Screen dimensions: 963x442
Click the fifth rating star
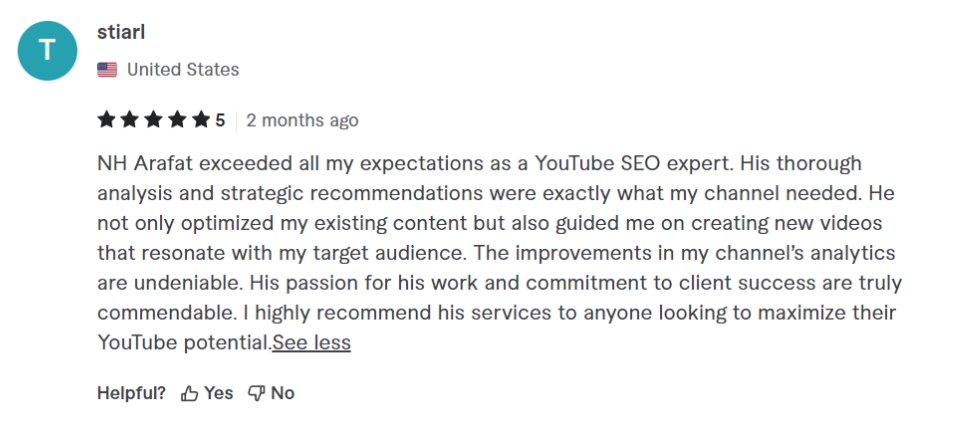tap(201, 121)
